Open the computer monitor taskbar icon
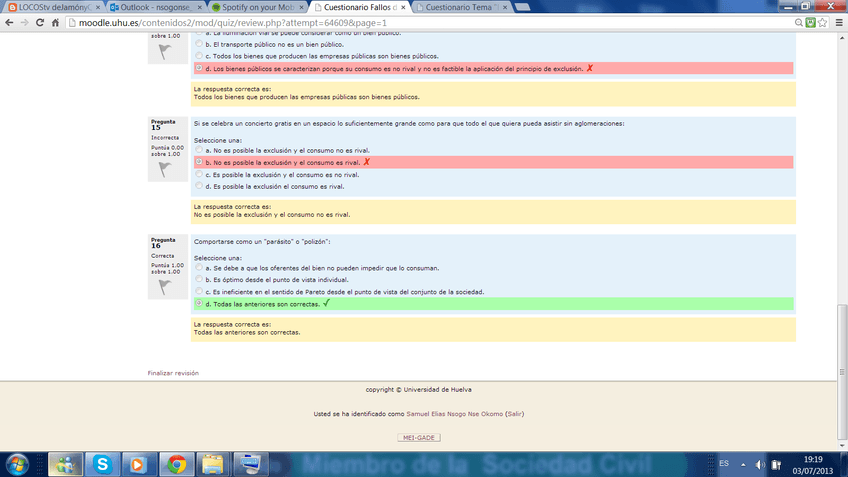Screen dimensions: 848x477 pos(250,465)
